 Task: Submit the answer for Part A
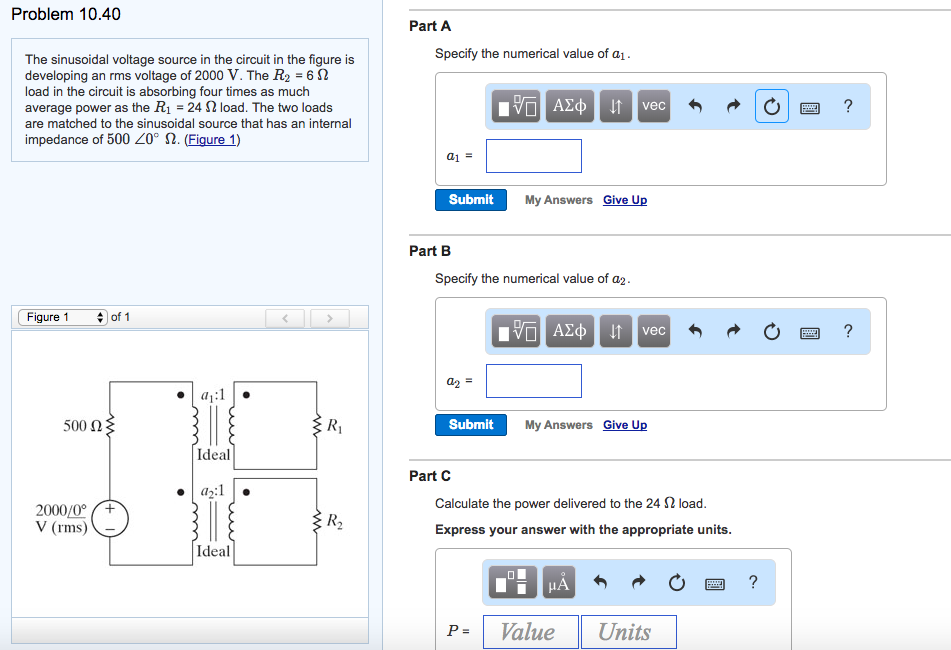(470, 199)
